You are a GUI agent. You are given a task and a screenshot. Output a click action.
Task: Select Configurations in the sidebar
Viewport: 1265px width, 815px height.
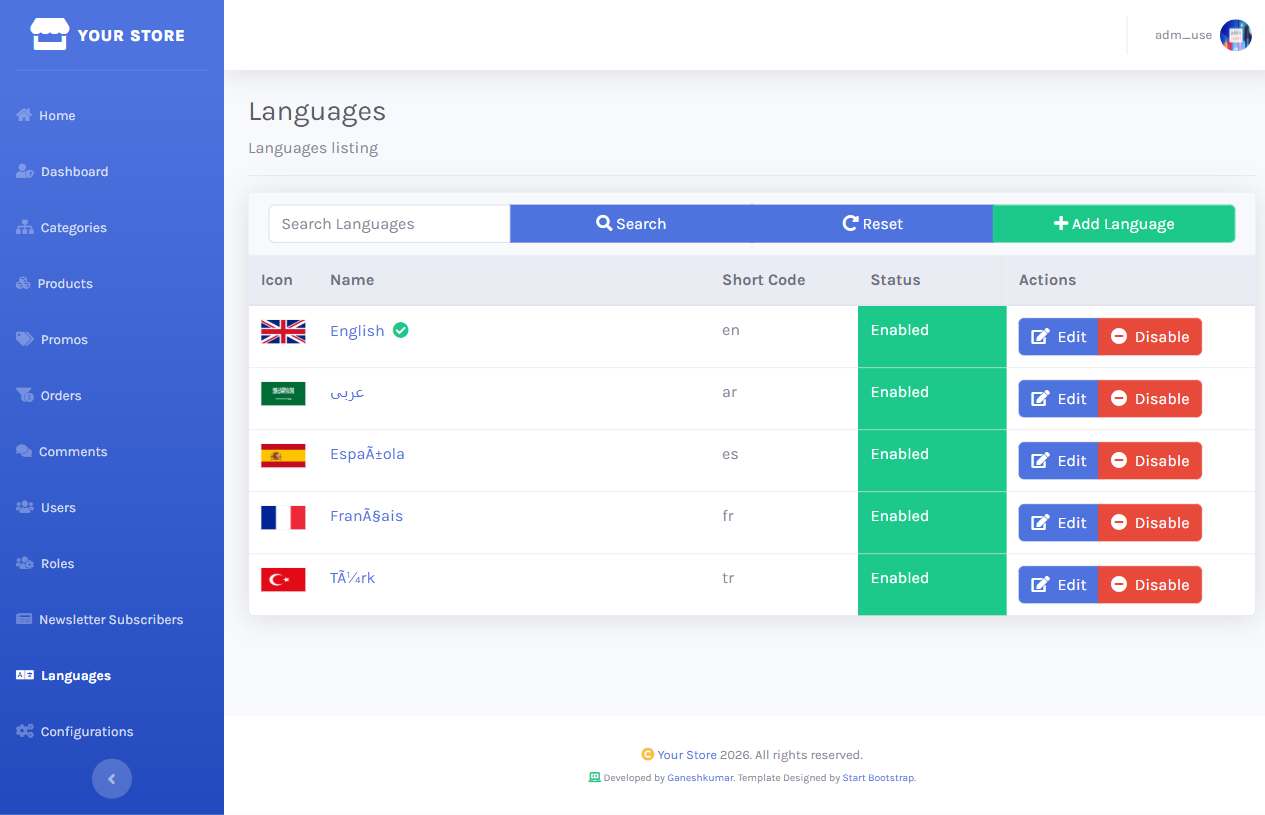(112, 731)
